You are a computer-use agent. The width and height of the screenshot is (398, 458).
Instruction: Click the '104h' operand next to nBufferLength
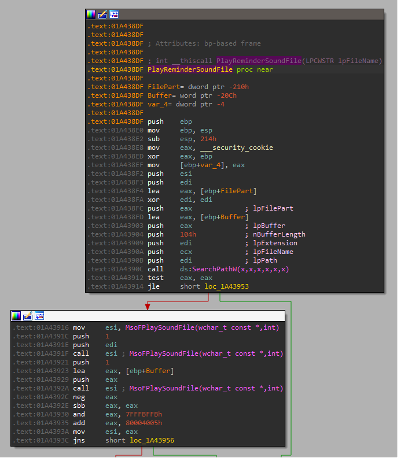point(188,234)
